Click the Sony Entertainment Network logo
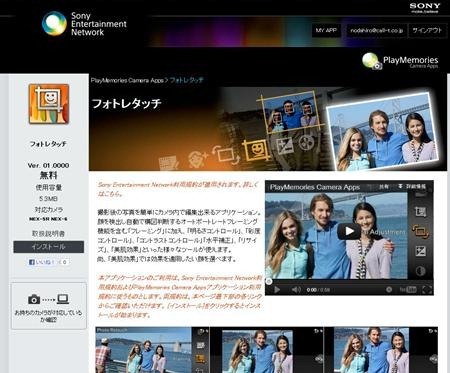The width and height of the screenshot is (450, 373). pos(84,24)
